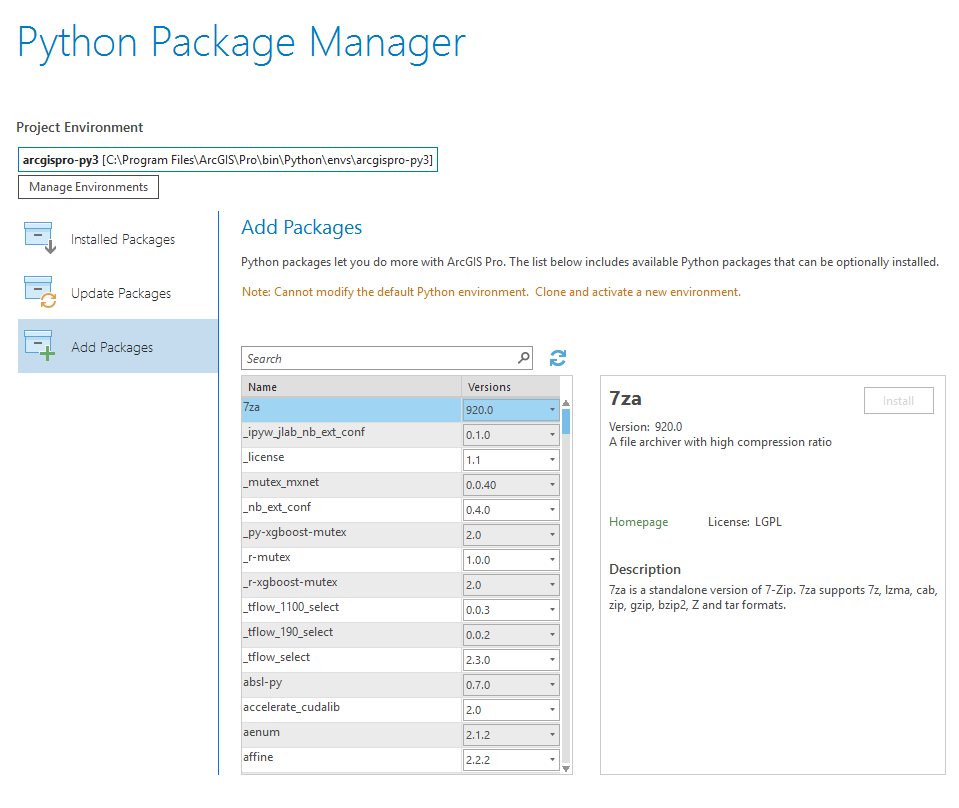Click the list scrollbar up arrow
Image resolution: width=959 pixels, height=808 pixels.
pos(566,403)
